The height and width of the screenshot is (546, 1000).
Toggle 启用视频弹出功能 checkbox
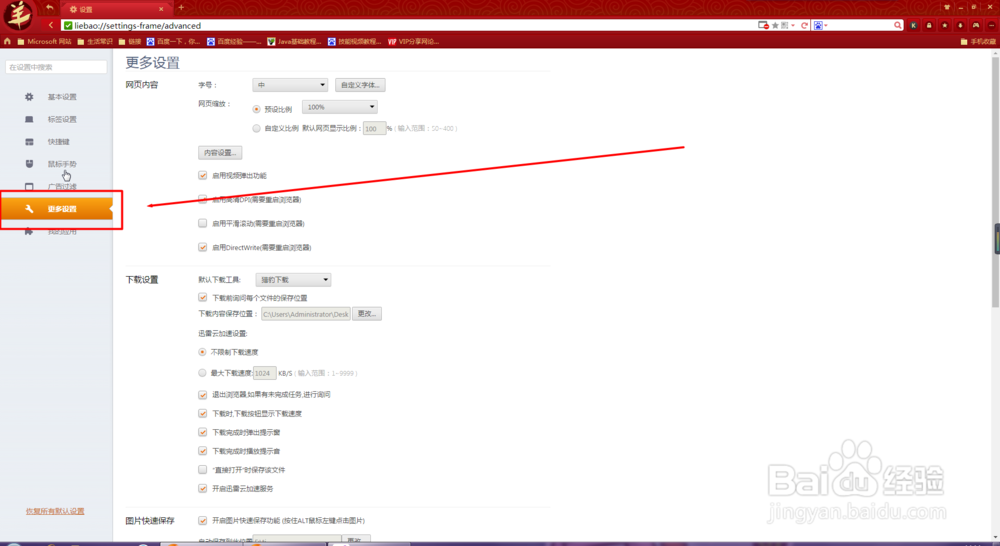[203, 175]
